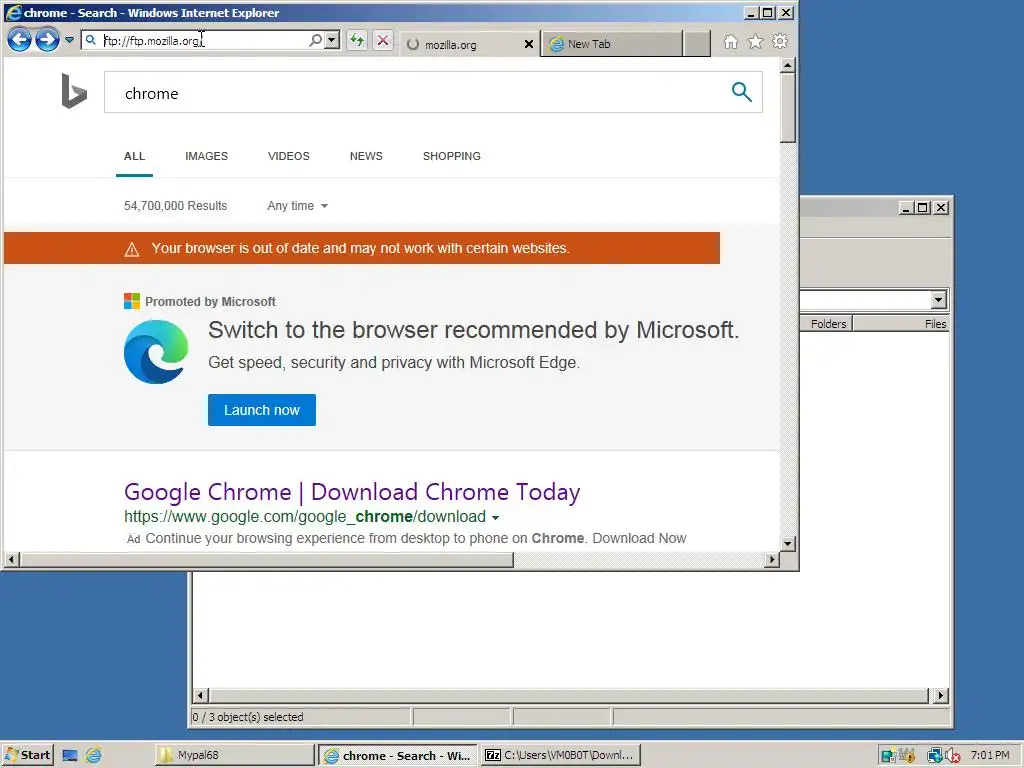Click 7-Zip horizontal scrollbar left arrow
Screen dimensions: 1024x768
click(200, 696)
